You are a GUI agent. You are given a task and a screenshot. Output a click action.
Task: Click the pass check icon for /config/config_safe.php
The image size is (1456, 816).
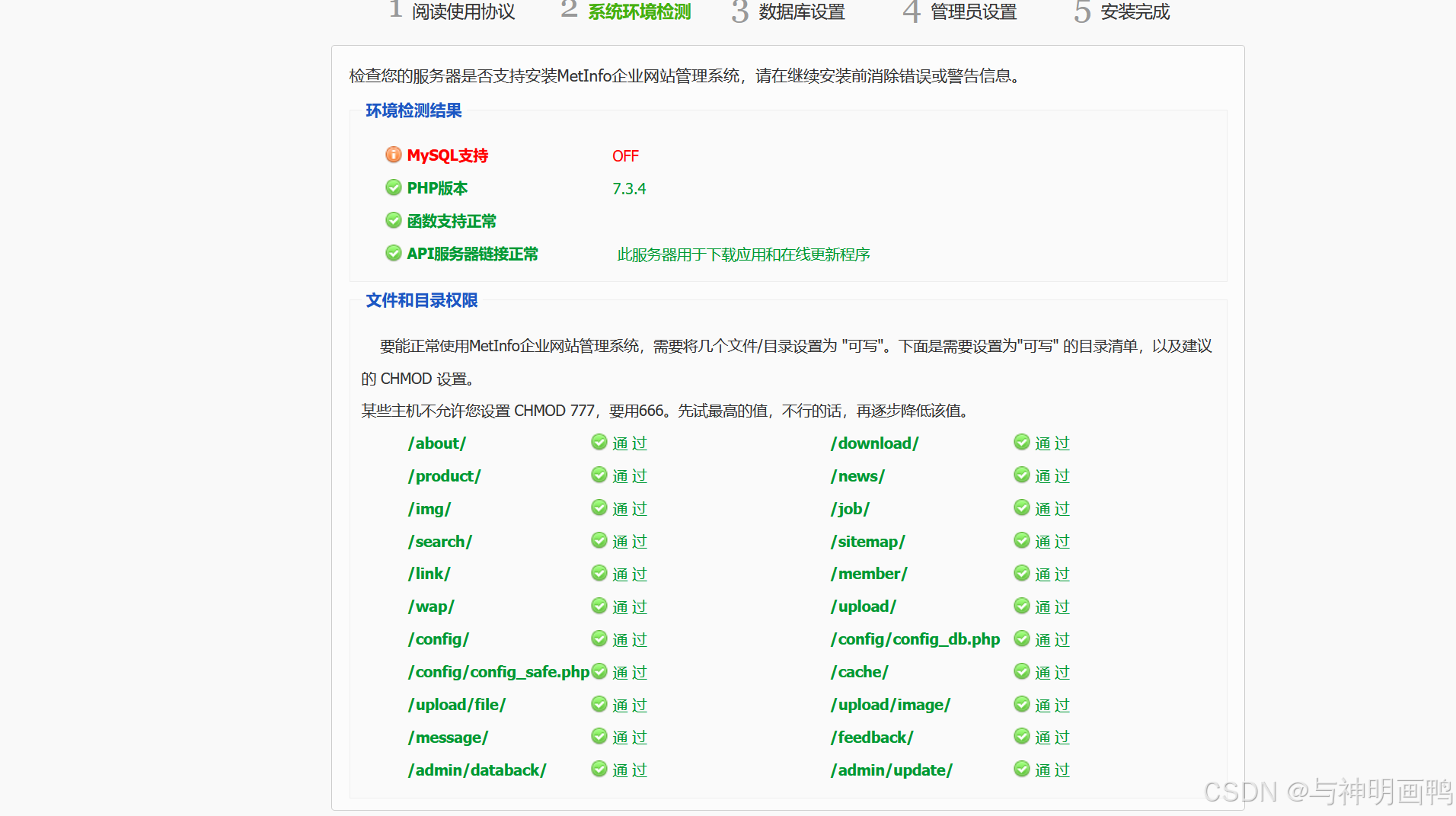click(599, 671)
